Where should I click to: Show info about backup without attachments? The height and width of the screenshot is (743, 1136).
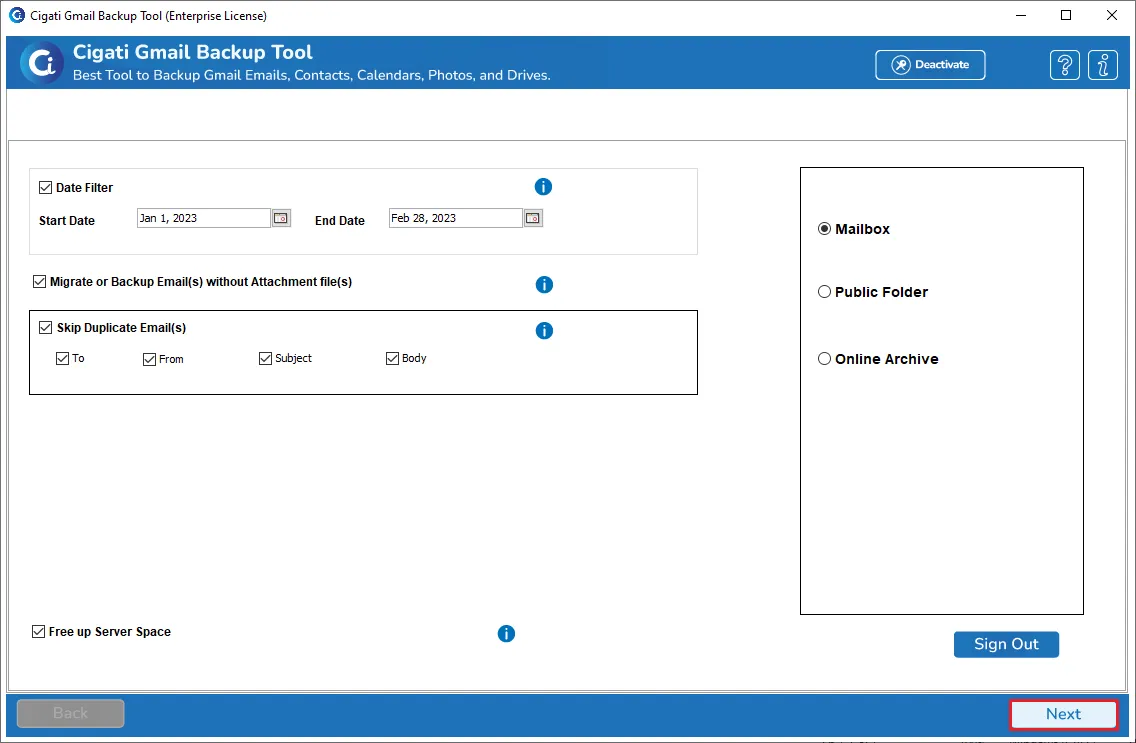coord(544,285)
